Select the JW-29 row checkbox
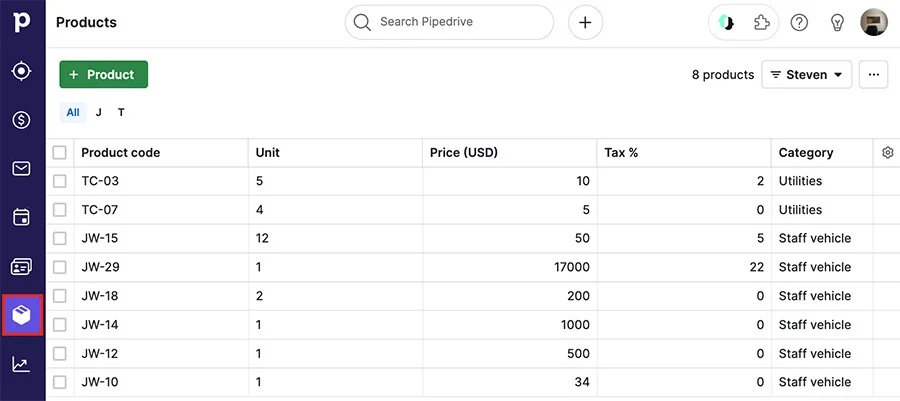 click(x=60, y=267)
